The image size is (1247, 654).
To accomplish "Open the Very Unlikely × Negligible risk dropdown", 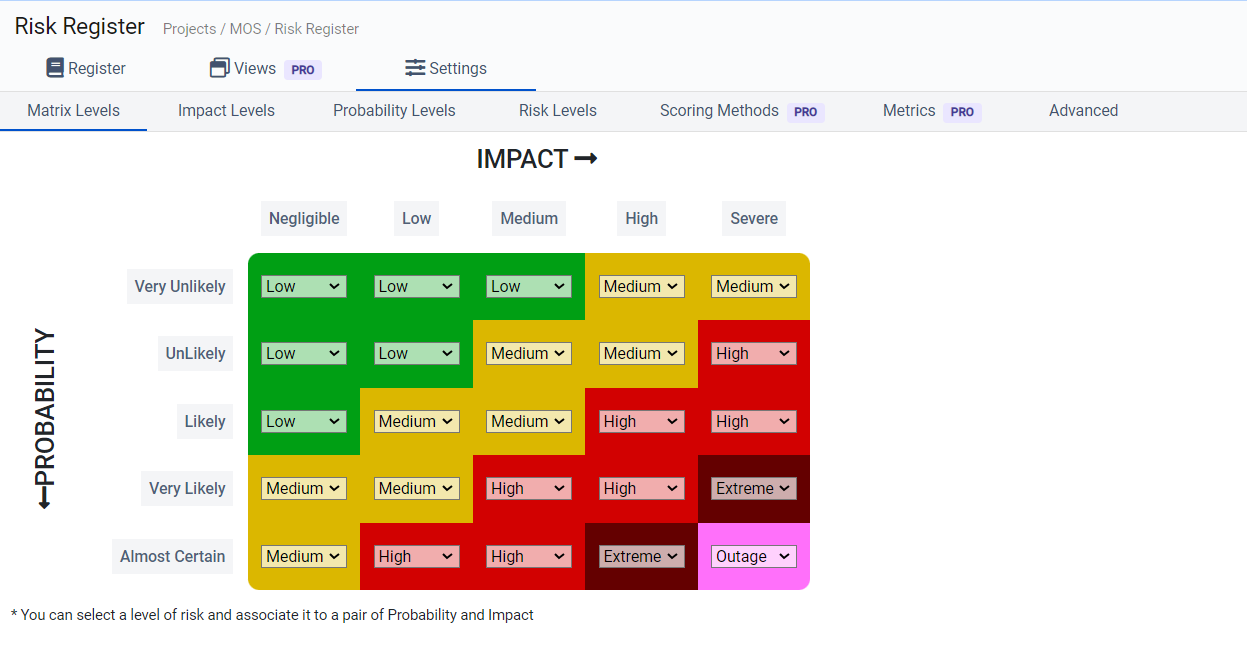I will pyautogui.click(x=303, y=286).
